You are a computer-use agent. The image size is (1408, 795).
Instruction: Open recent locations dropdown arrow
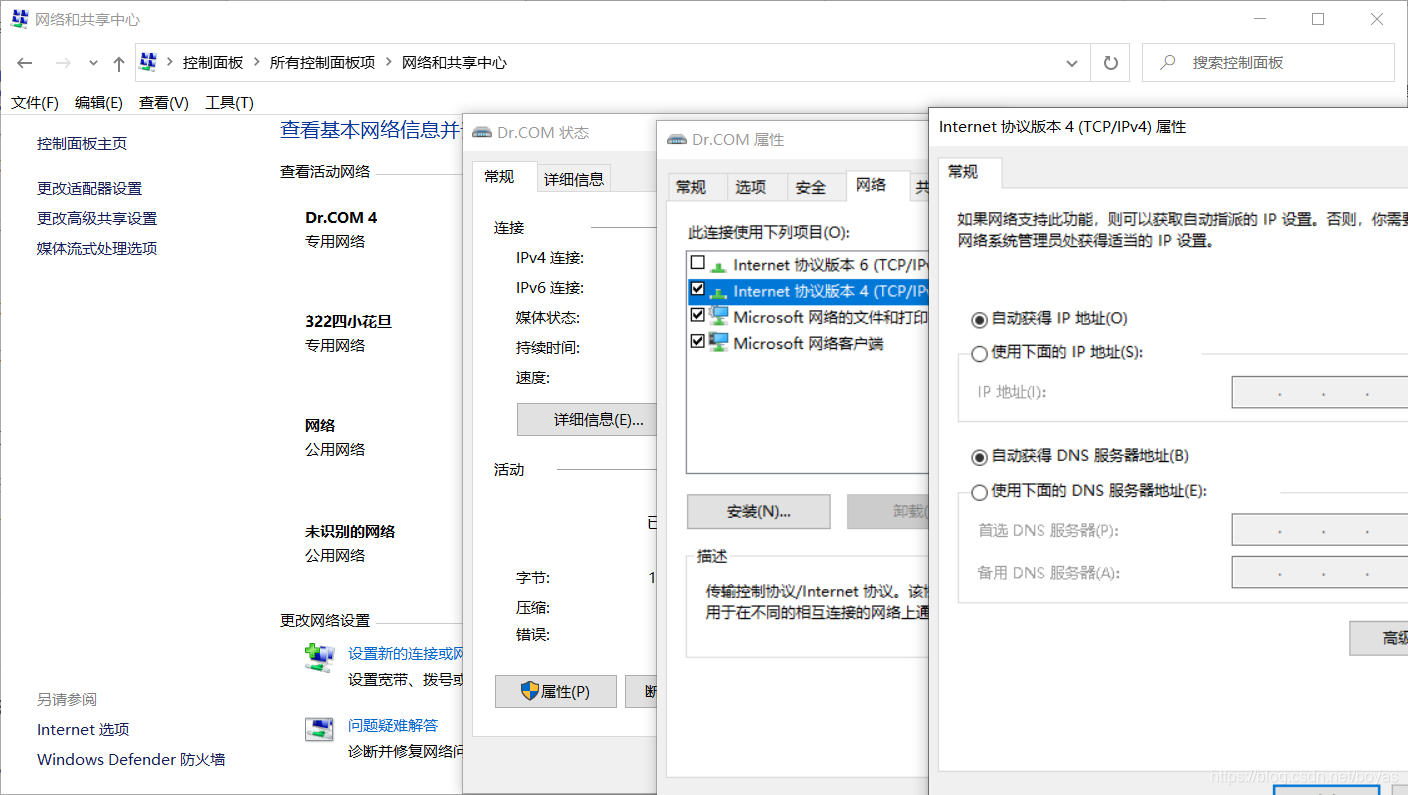coord(93,63)
